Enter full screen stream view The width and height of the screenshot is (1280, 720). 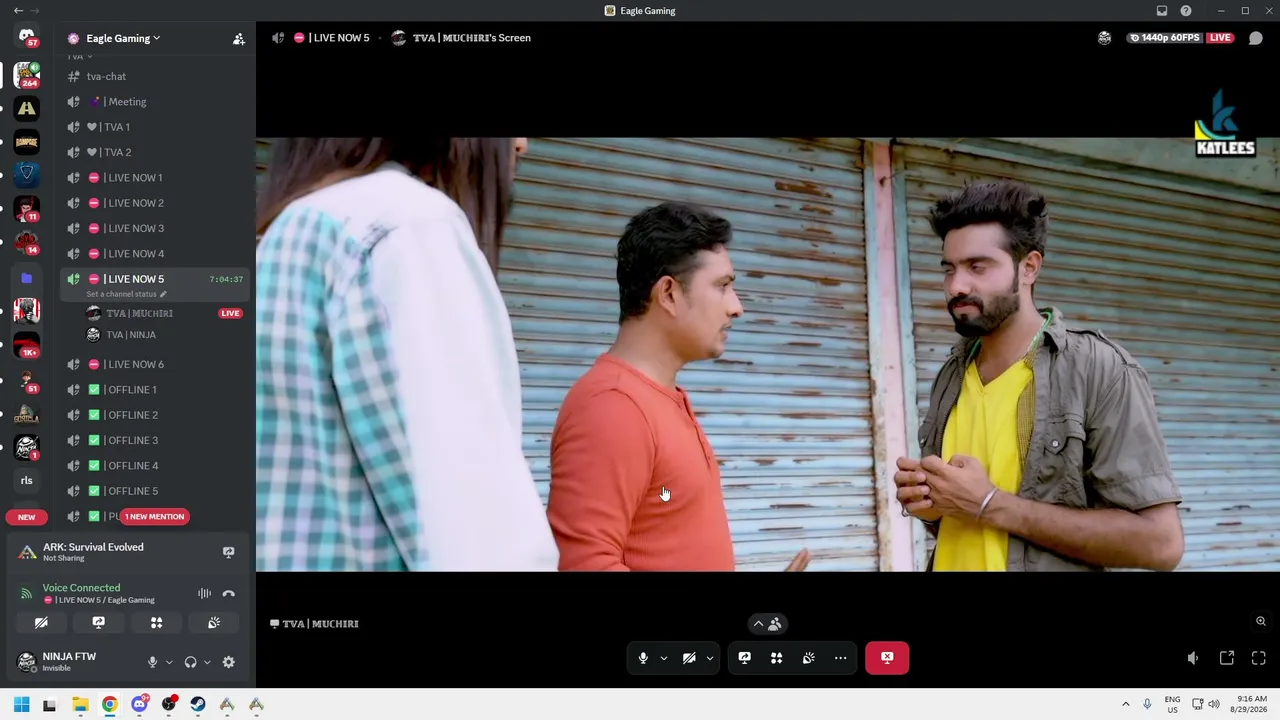pos(1259,658)
